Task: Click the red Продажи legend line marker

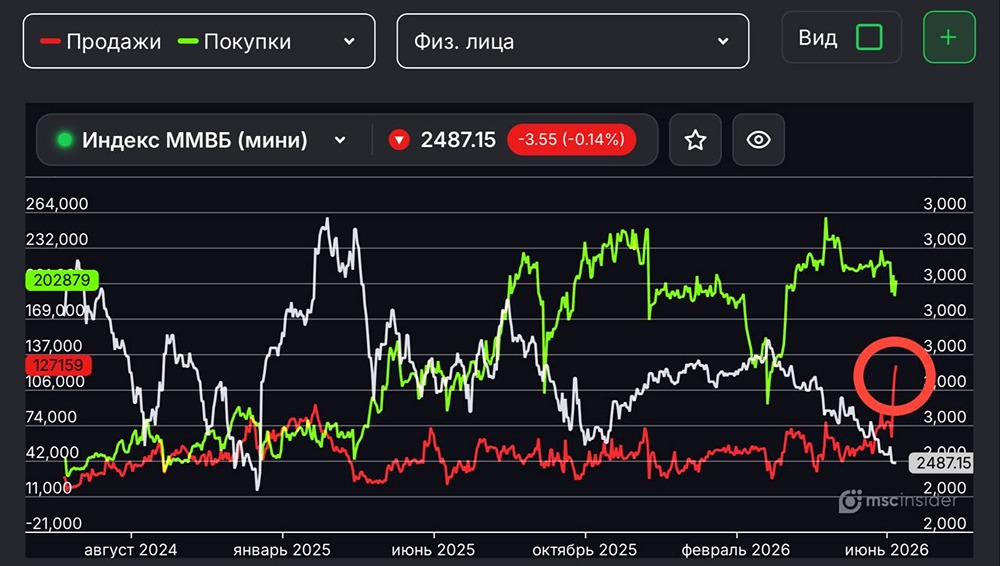Action: pyautogui.click(x=50, y=41)
